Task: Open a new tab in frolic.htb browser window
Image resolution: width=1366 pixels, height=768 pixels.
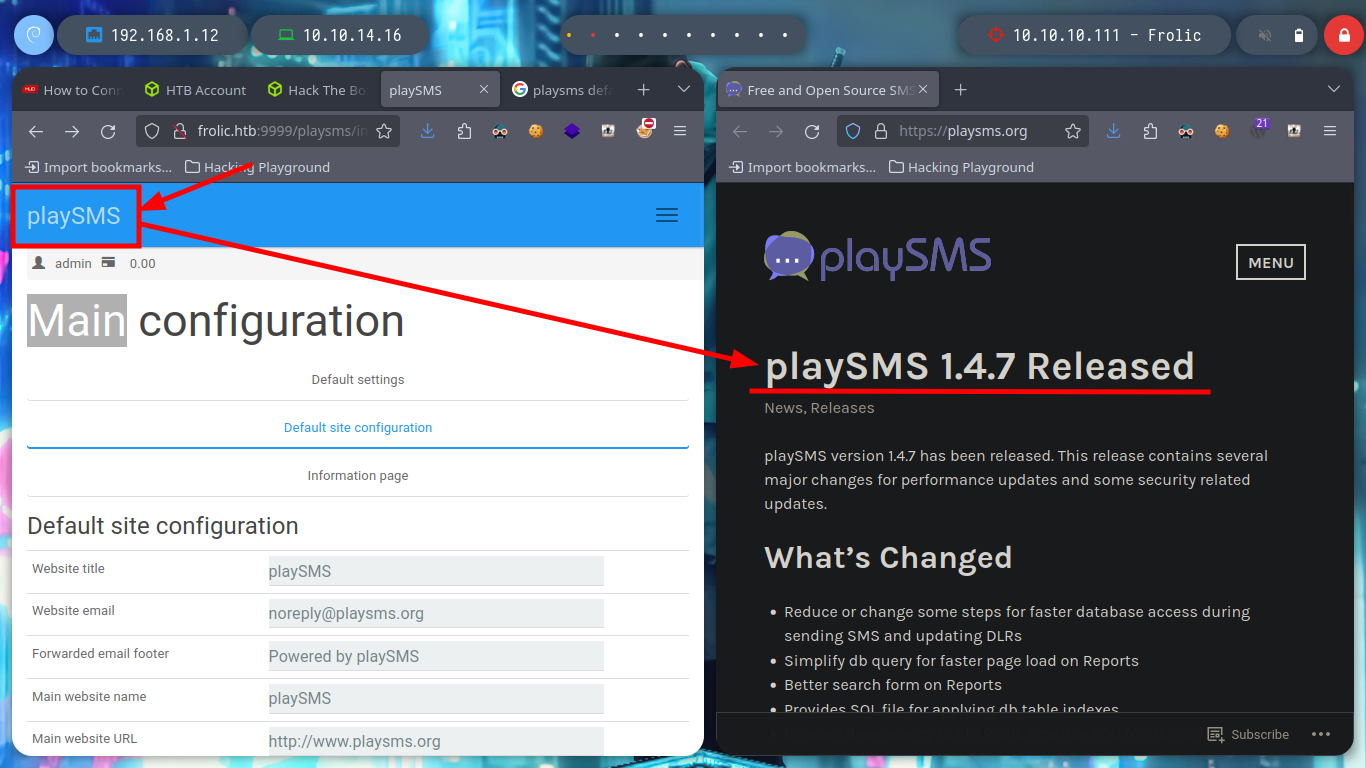Action: [644, 90]
